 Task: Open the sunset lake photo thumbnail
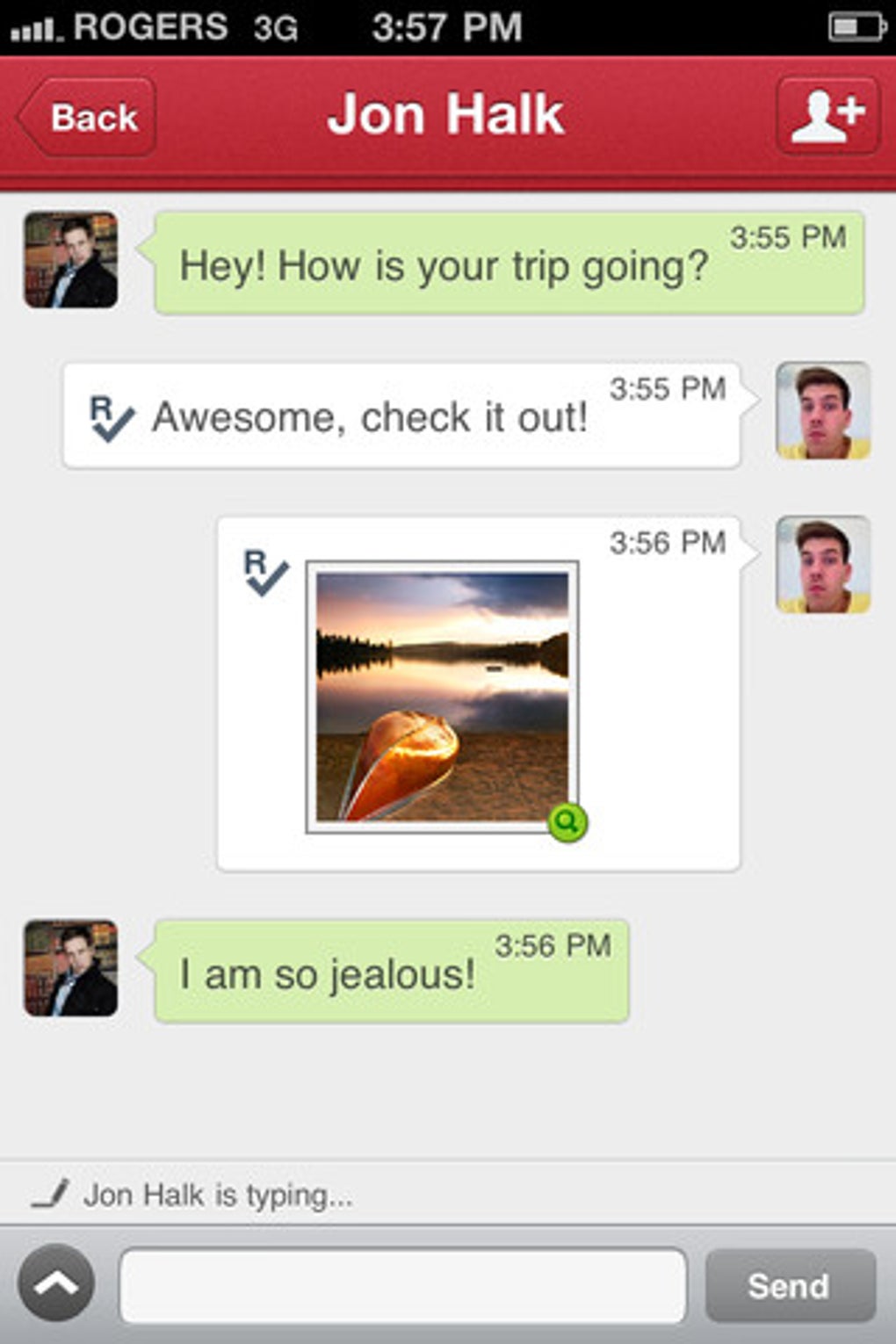coord(441,696)
